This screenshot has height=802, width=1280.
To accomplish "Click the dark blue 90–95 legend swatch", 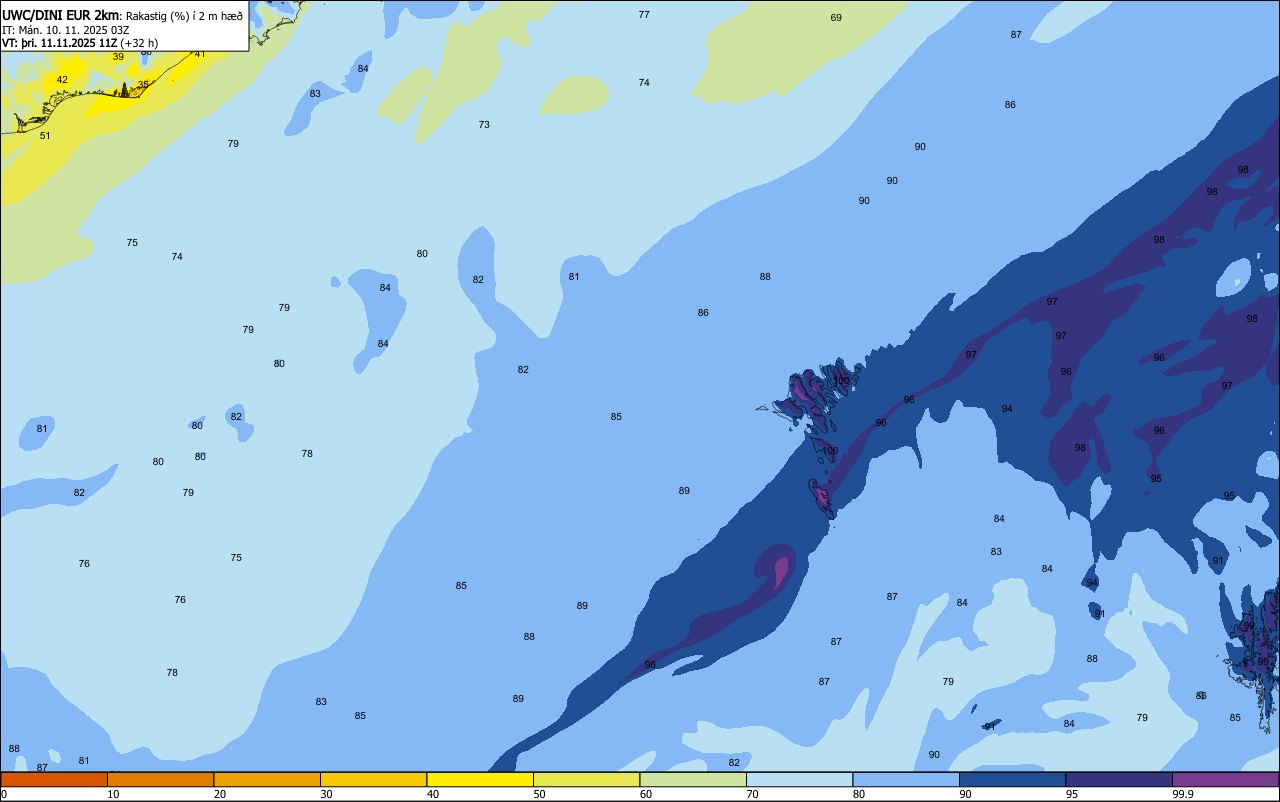I will (x=1012, y=779).
